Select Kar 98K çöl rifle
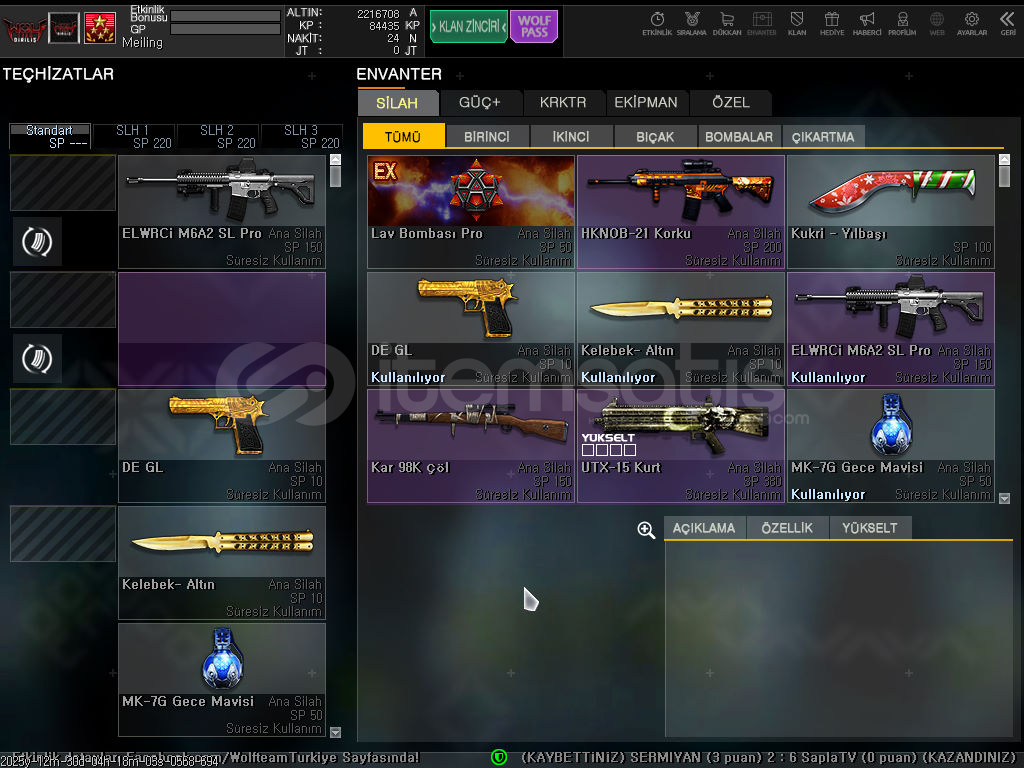The image size is (1024, 768). [x=471, y=445]
